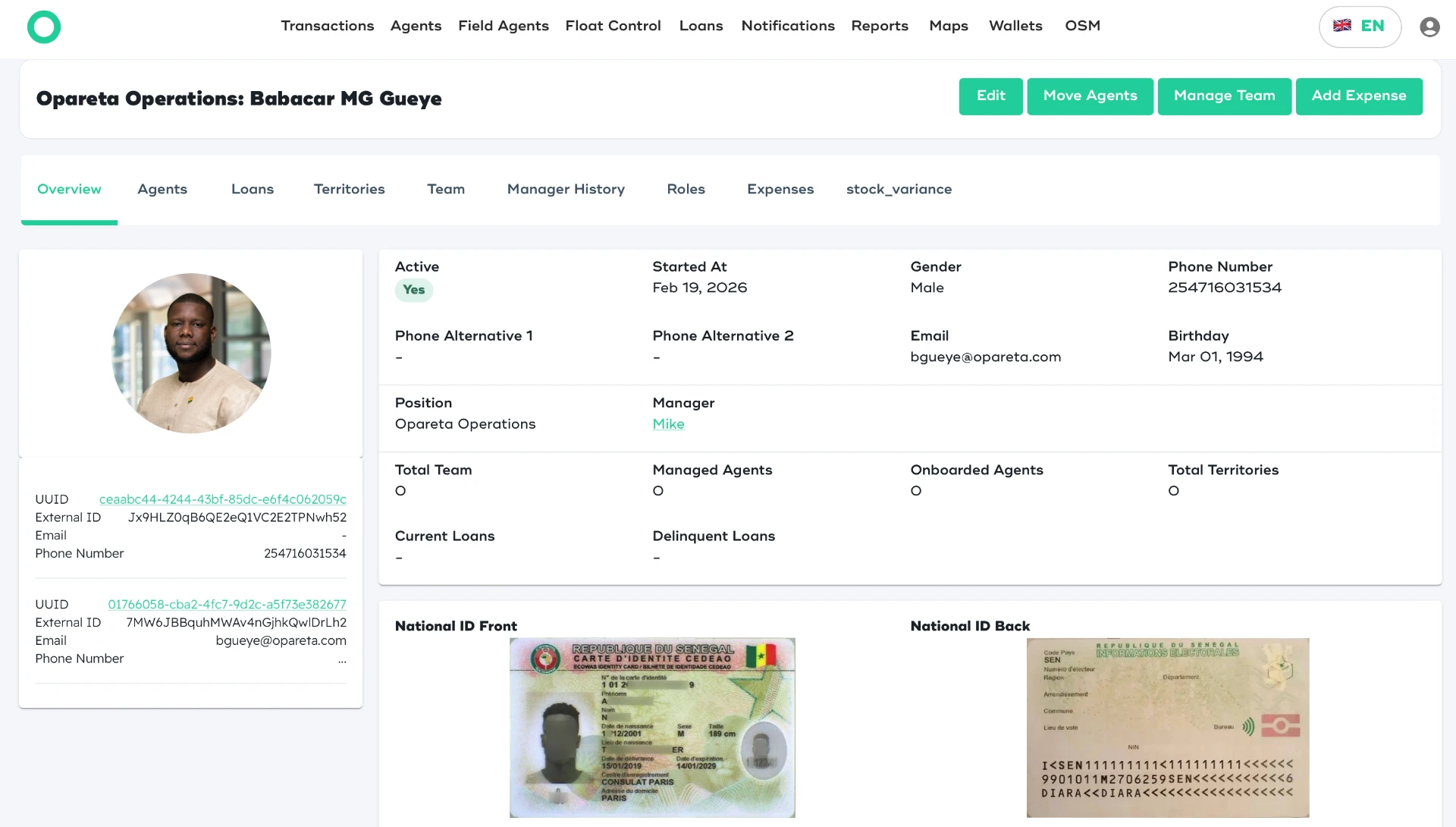Switch to the Agents tab
The image size is (1456, 827).
[x=162, y=190]
